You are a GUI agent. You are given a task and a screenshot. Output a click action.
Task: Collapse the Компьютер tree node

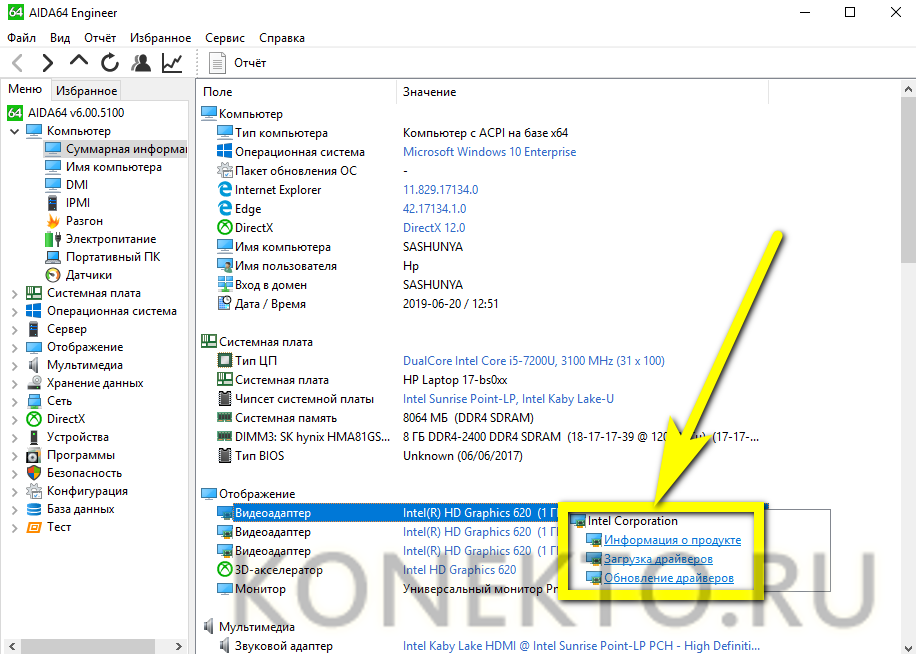(x=14, y=131)
